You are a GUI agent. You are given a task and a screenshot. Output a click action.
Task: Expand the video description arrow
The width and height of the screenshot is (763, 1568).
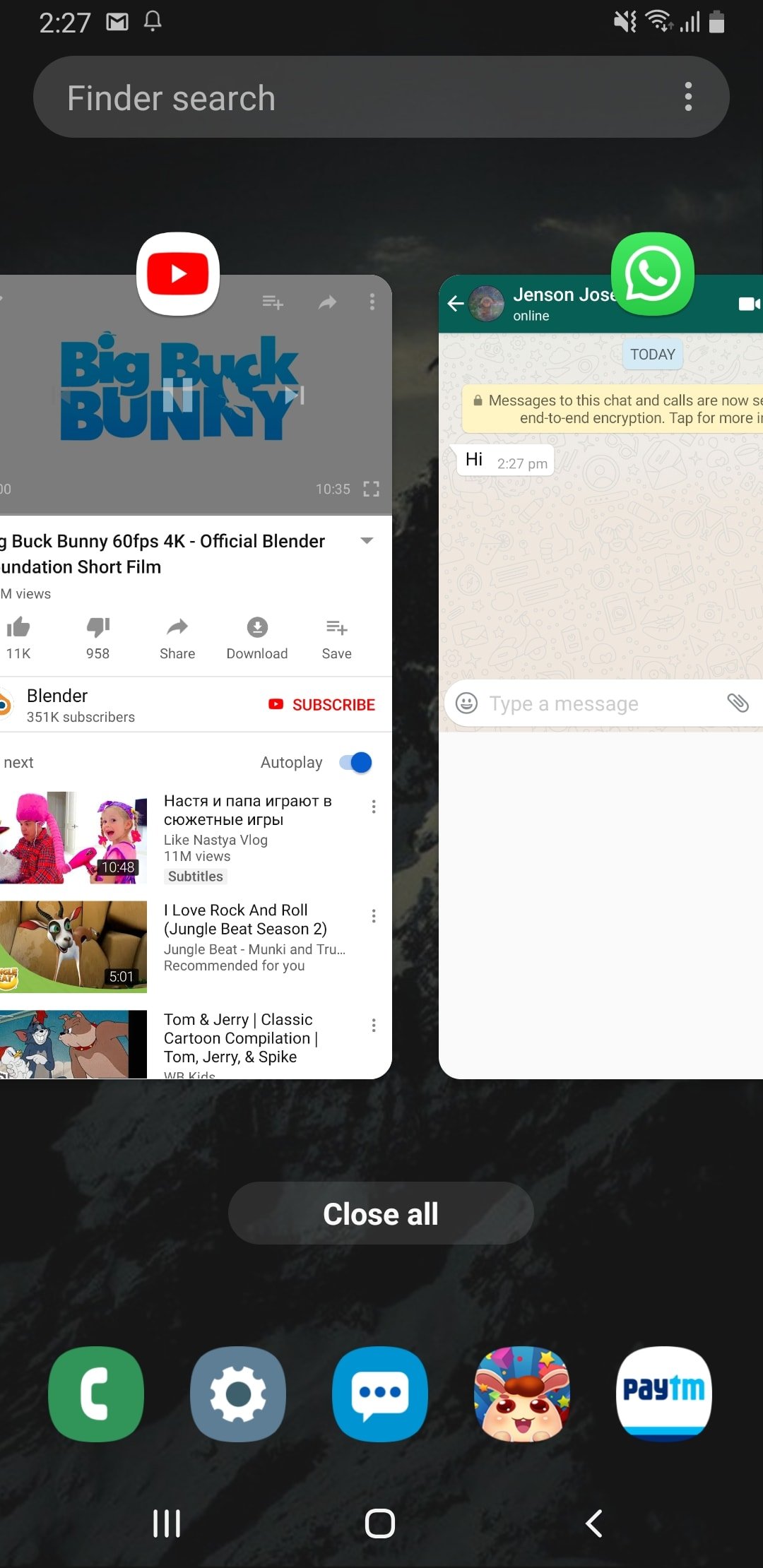click(x=367, y=541)
